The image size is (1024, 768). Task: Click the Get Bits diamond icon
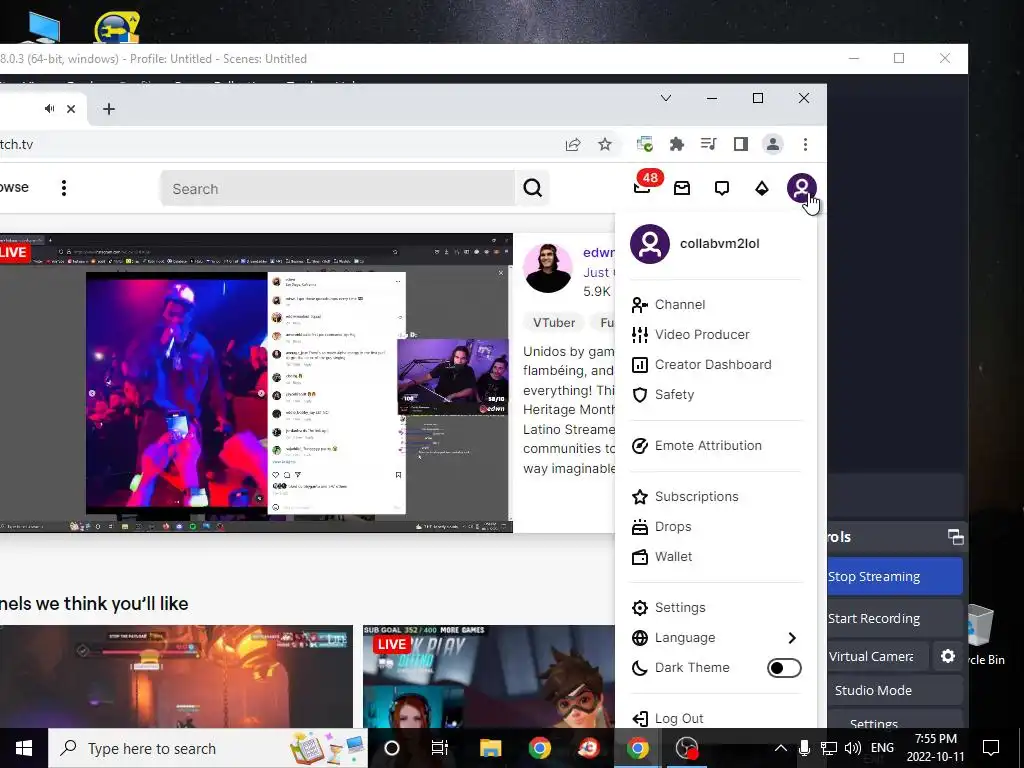pyautogui.click(x=761, y=188)
